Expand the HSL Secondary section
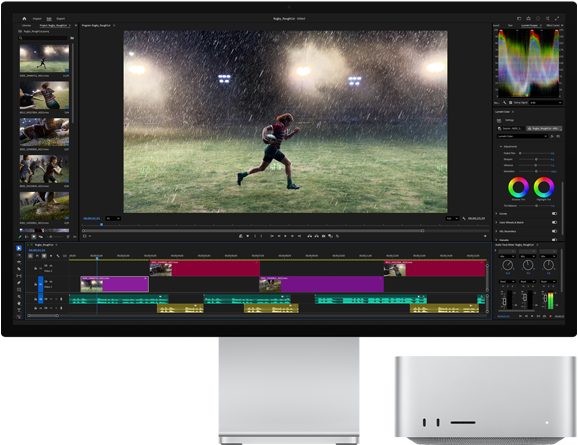Viewport: 578px width, 445px height. click(496, 231)
